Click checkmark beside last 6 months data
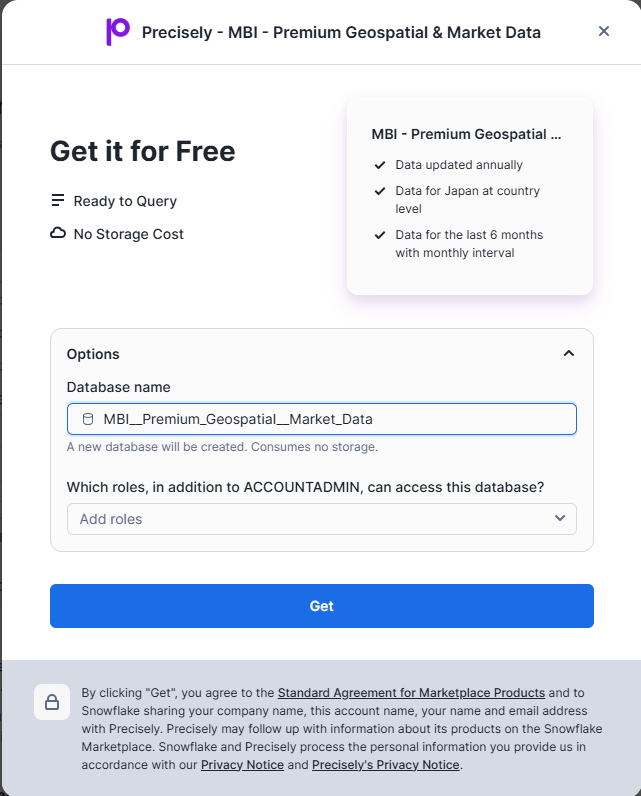The image size is (641, 796). [x=380, y=235]
